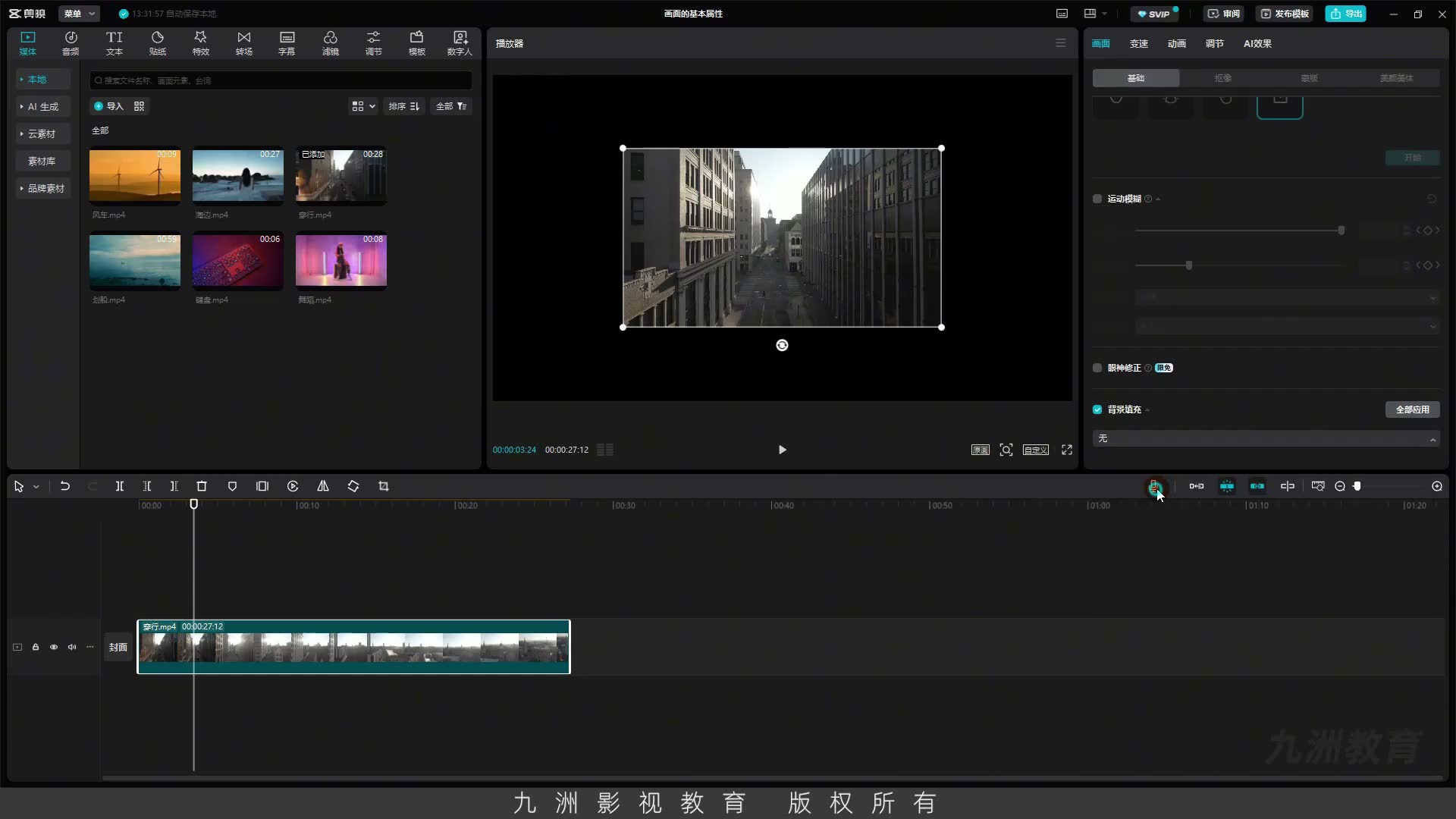Expand the 云素材 tree item

tap(42, 133)
